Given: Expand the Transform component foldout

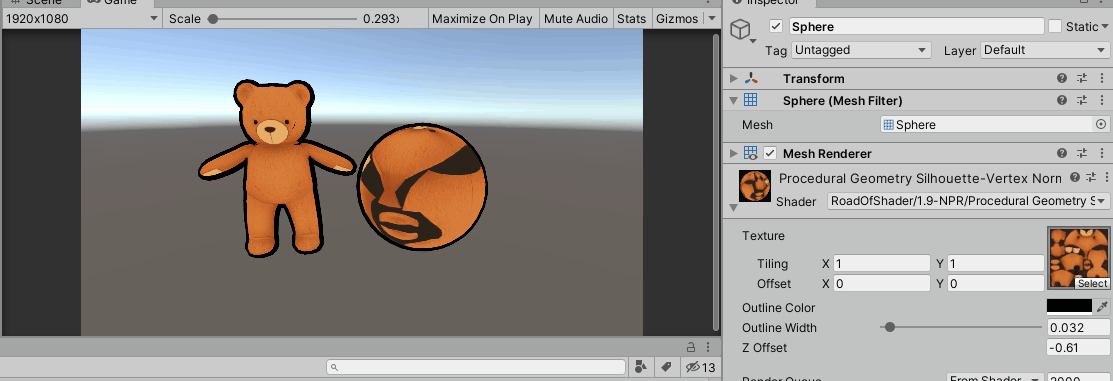Looking at the screenshot, I should click(x=734, y=78).
